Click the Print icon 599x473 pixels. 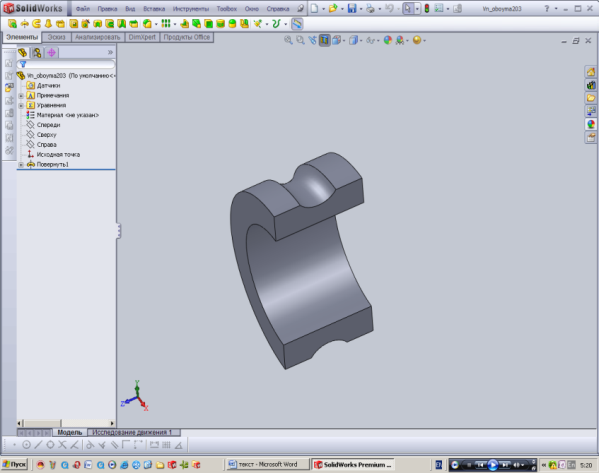[370, 8]
